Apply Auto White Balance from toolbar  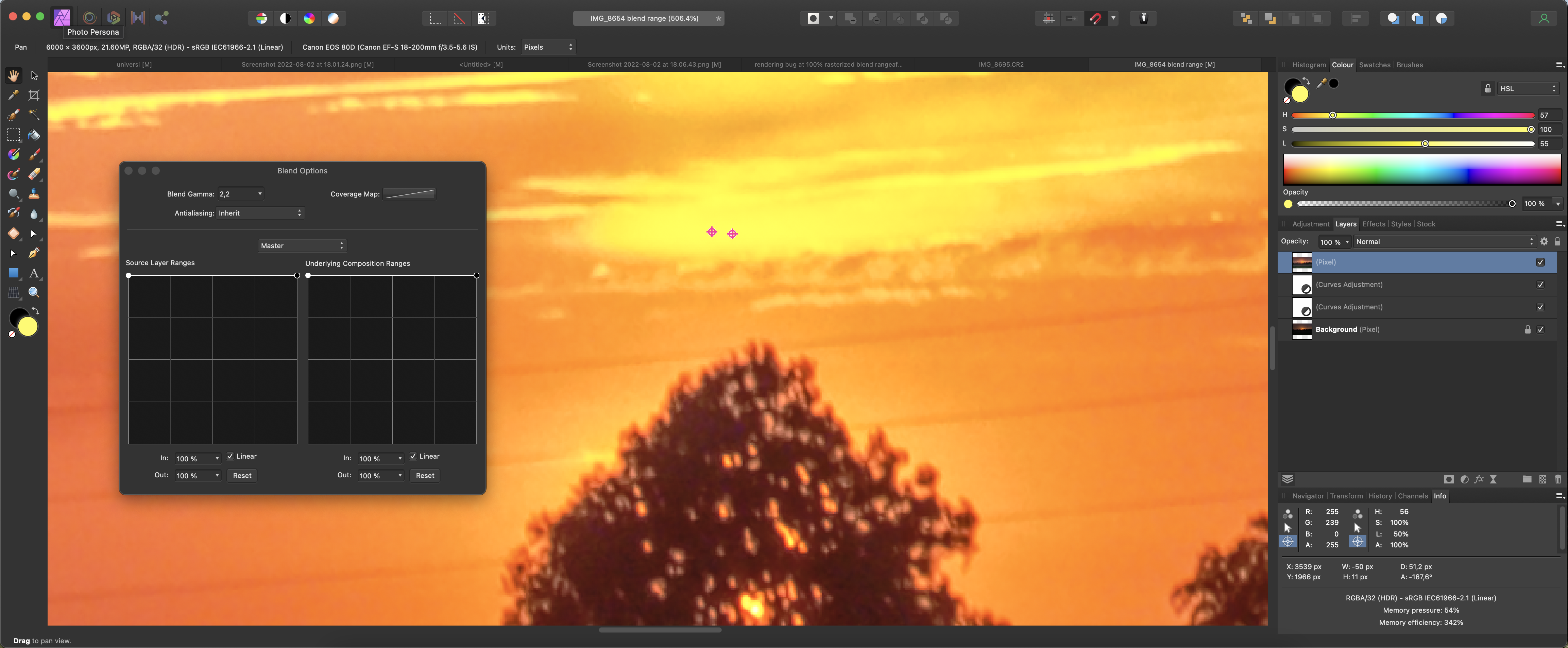[x=333, y=18]
